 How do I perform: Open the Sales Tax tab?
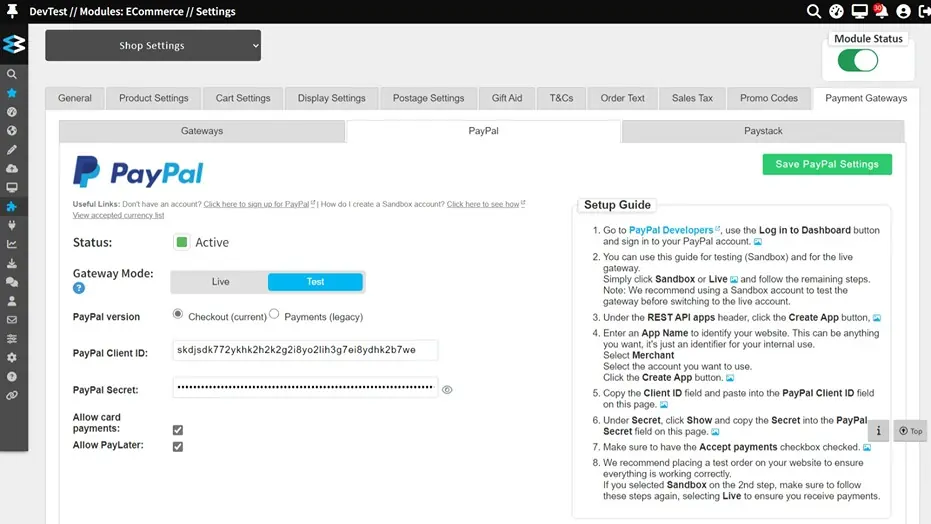point(692,99)
